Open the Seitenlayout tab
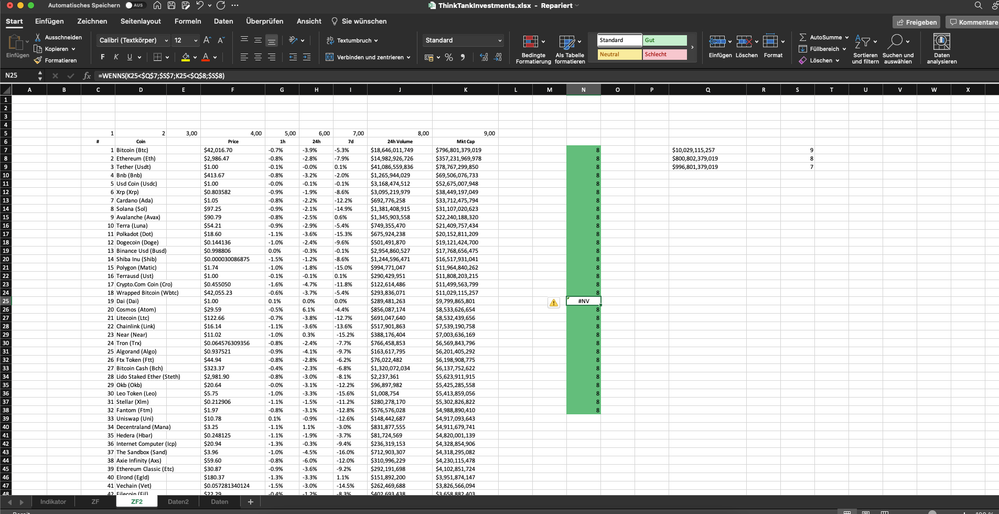The image size is (999, 514). click(140, 21)
